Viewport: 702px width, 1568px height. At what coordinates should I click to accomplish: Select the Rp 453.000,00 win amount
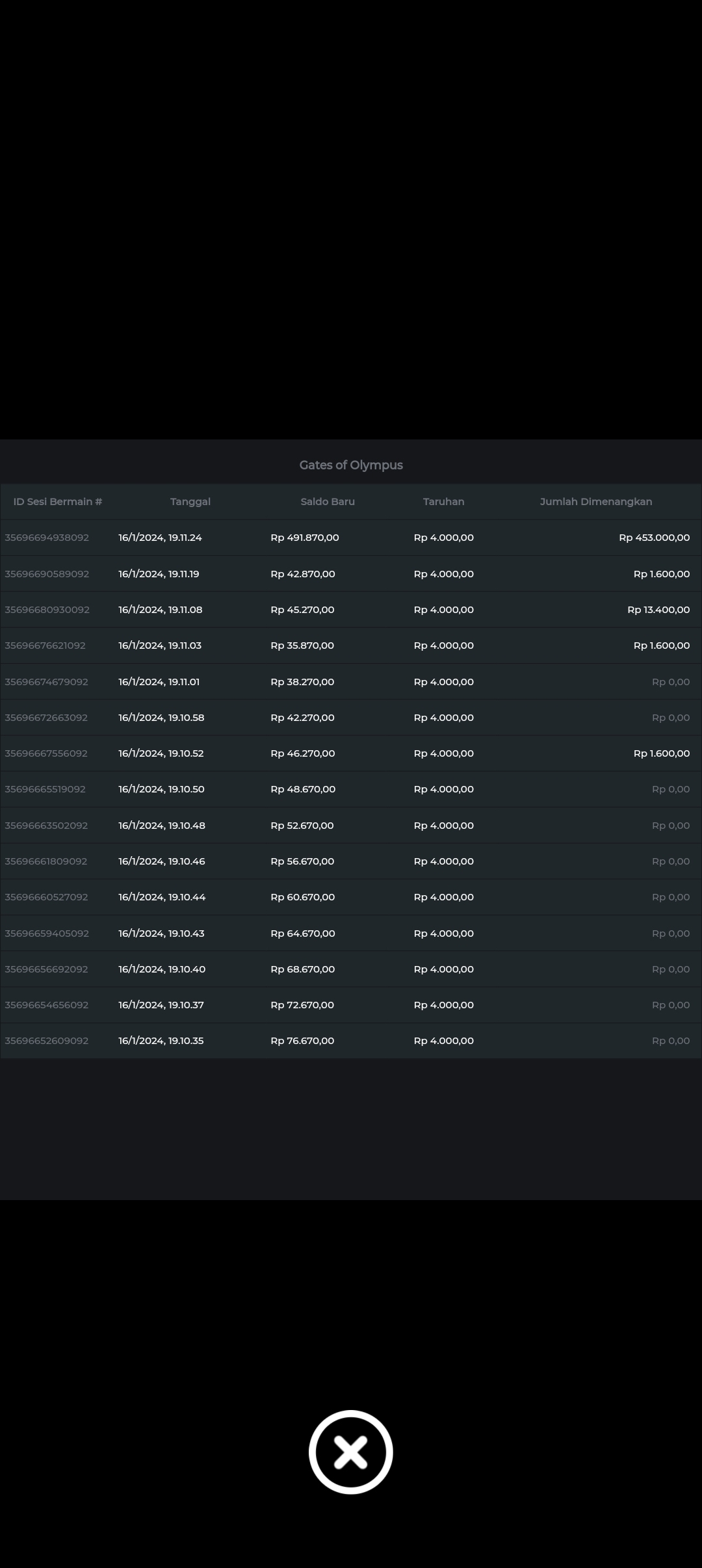point(654,538)
